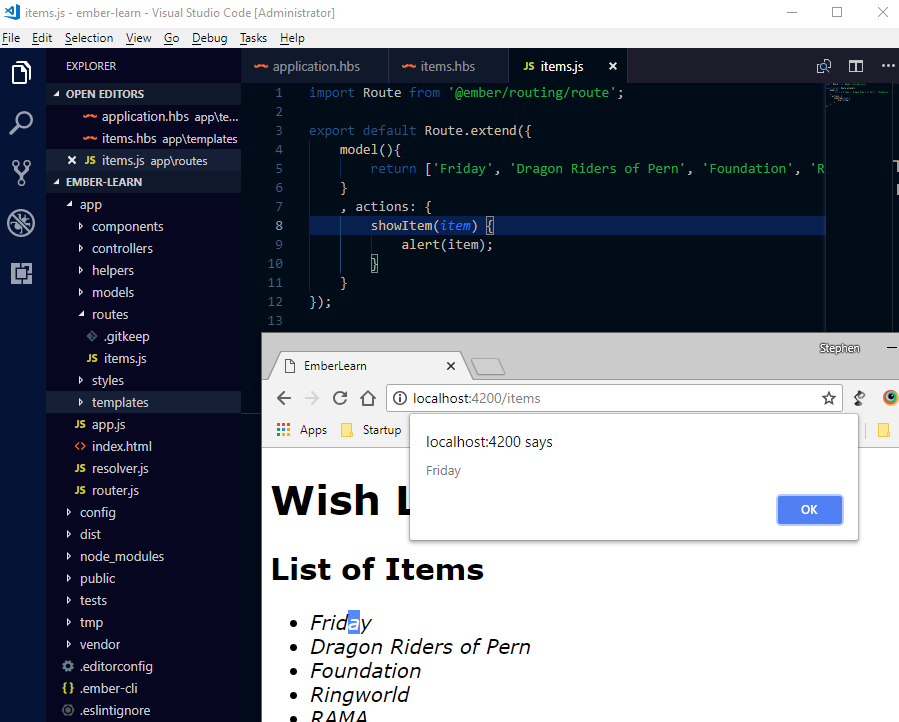Viewport: 899px width, 722px height.
Task: Click Chrome's forward navigation arrow
Action: click(312, 398)
